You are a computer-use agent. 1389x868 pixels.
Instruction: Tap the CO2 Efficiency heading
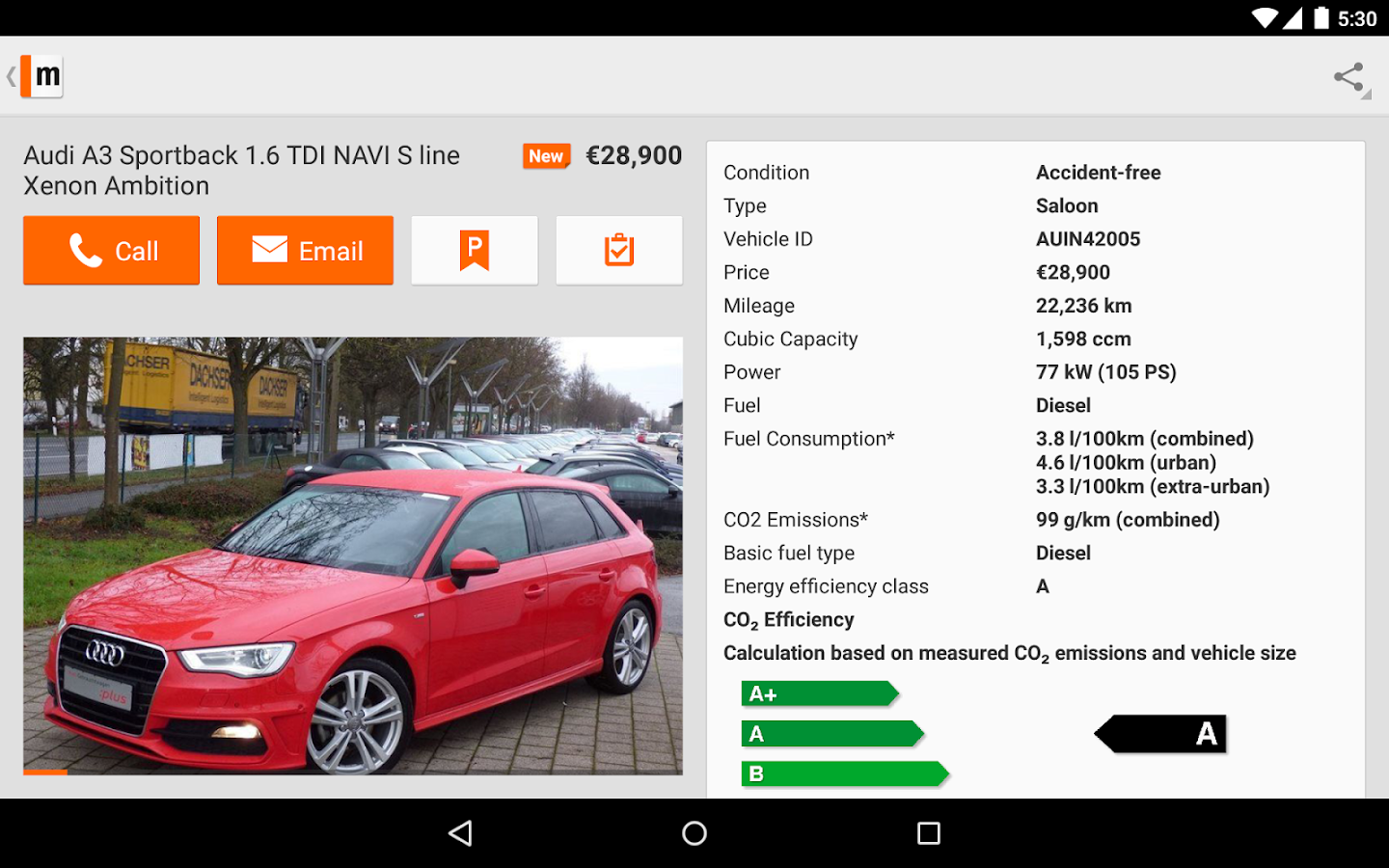789,620
